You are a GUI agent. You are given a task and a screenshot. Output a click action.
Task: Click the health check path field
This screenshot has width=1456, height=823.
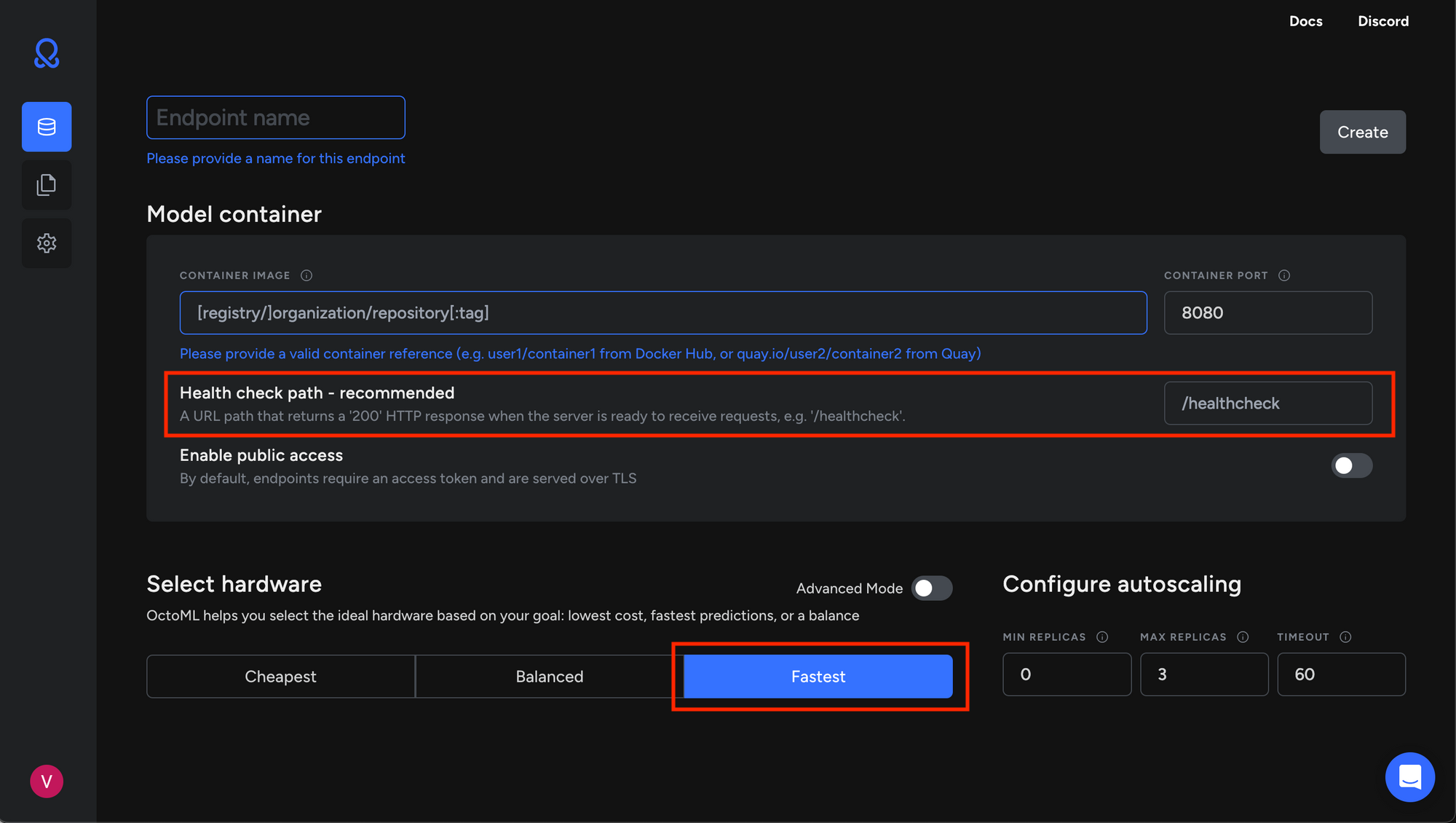pyautogui.click(x=1267, y=403)
